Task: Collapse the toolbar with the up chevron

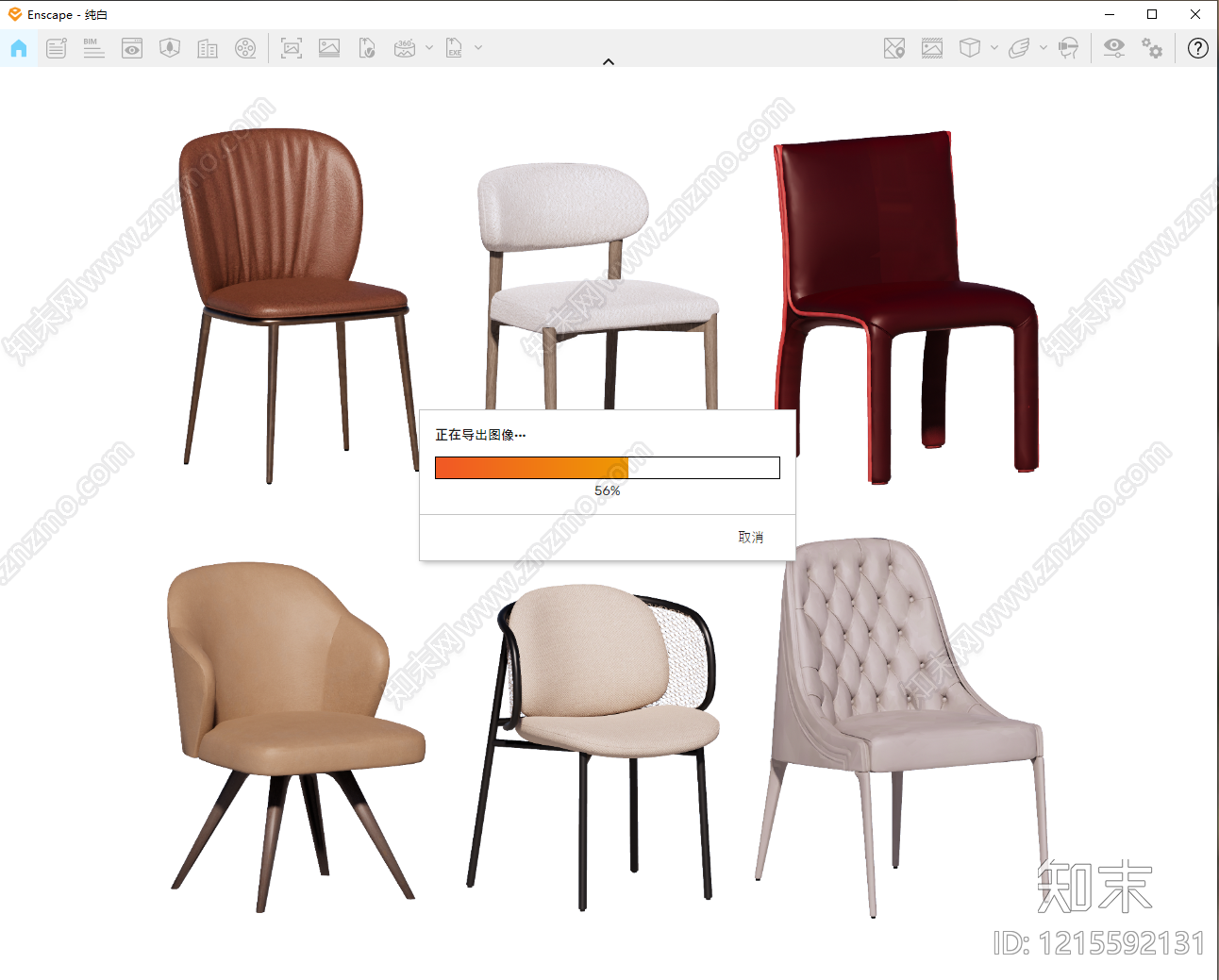Action: 609,62
